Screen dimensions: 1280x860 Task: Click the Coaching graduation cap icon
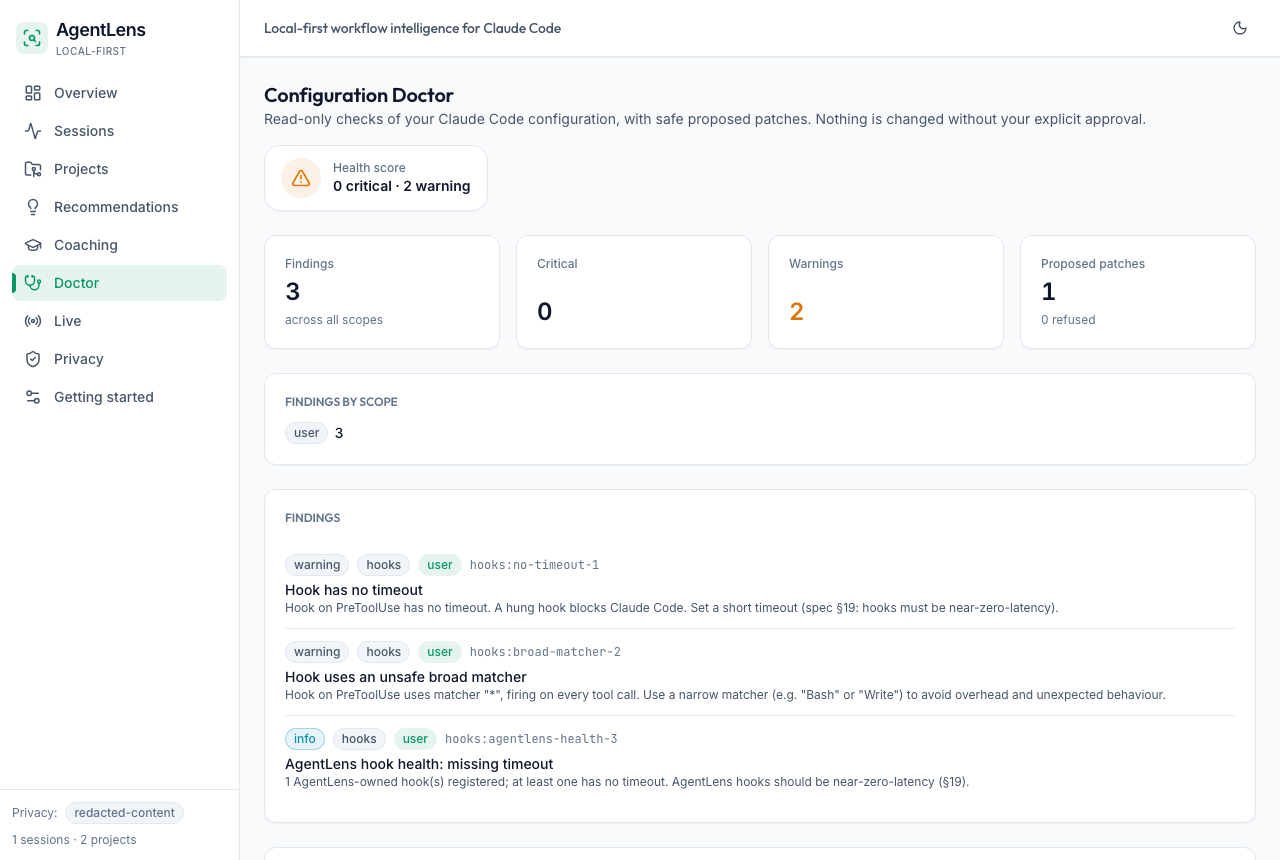pyautogui.click(x=33, y=245)
